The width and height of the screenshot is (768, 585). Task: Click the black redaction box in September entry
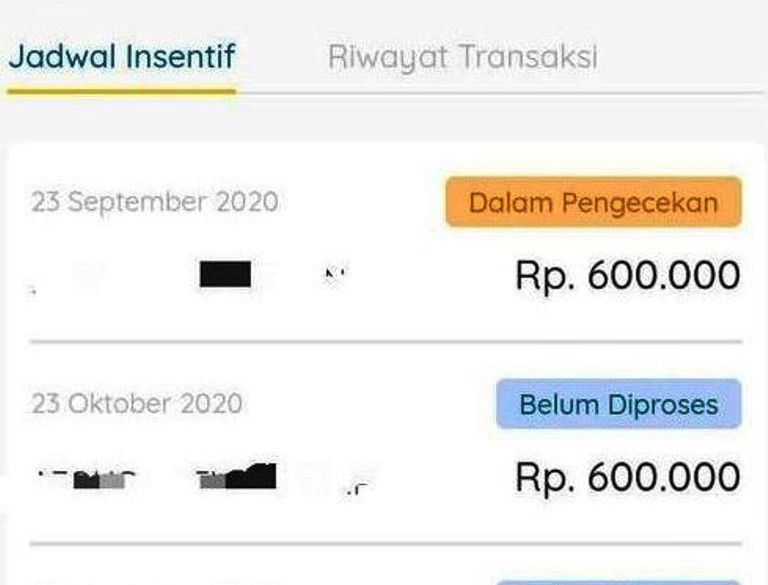click(225, 274)
